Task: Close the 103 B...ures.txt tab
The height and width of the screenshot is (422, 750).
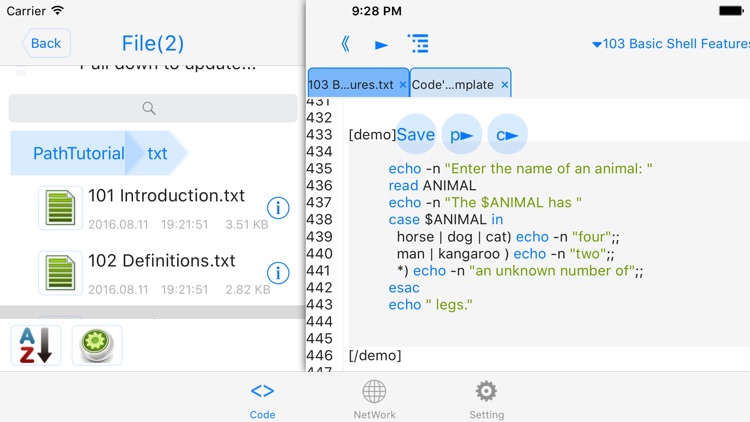Action: 403,85
